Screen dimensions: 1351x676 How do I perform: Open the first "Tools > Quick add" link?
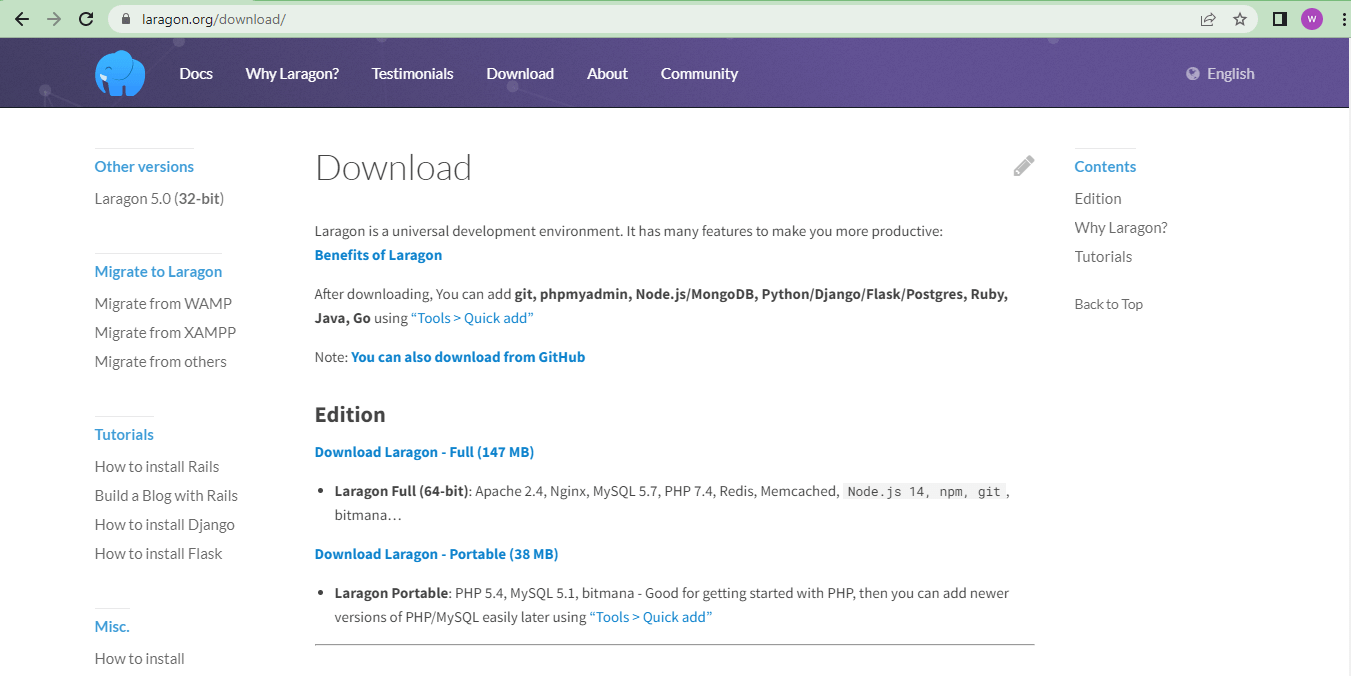click(x=472, y=318)
